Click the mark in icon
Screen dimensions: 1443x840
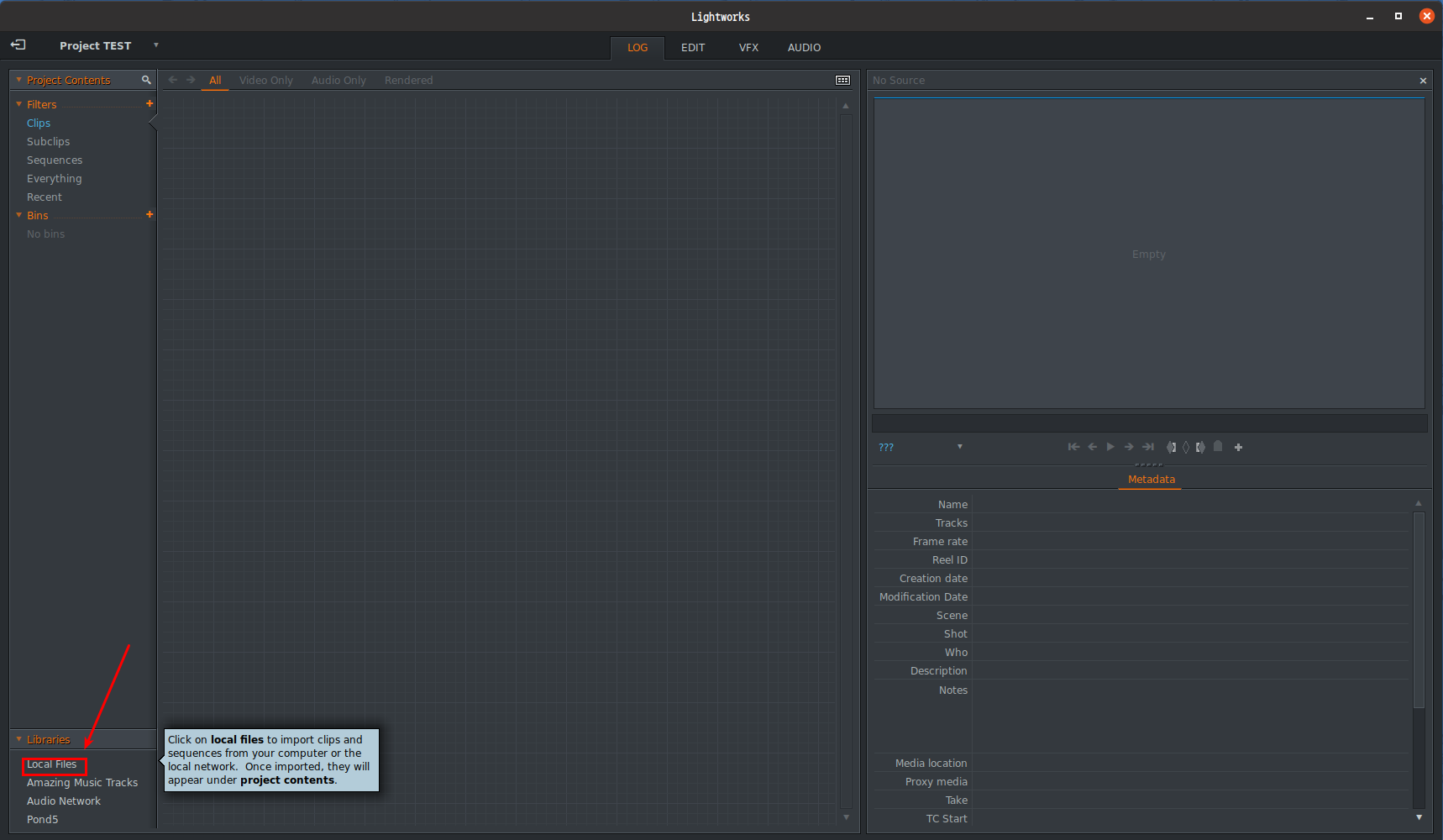[1172, 447]
